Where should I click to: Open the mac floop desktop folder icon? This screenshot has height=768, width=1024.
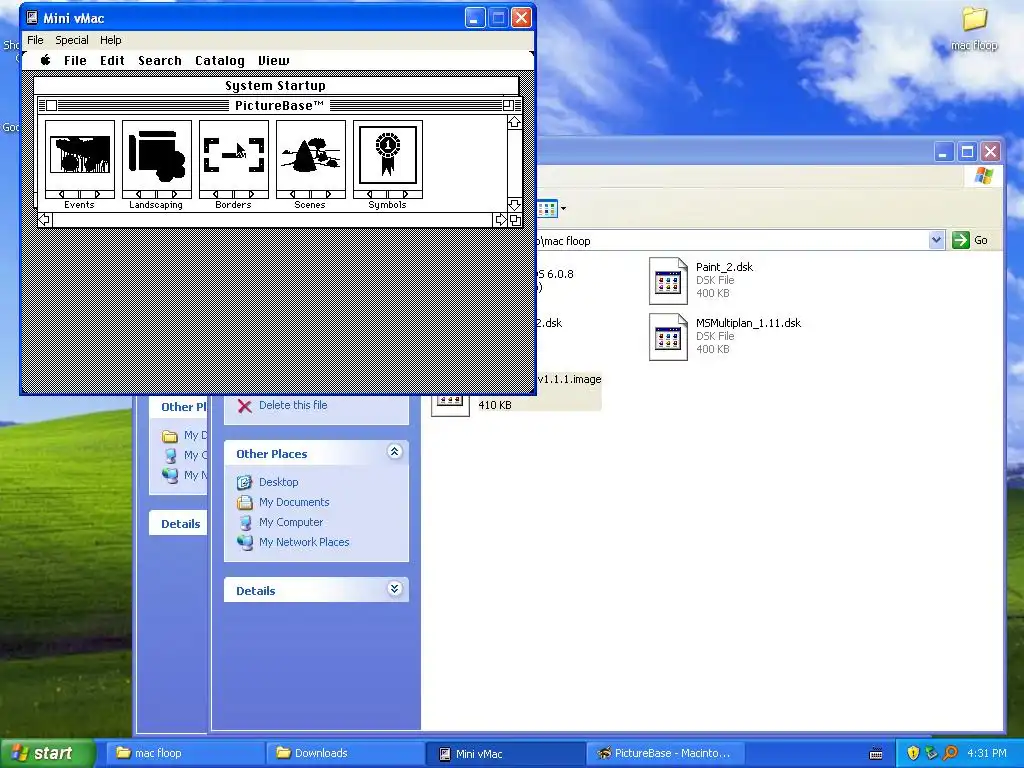pos(974,29)
